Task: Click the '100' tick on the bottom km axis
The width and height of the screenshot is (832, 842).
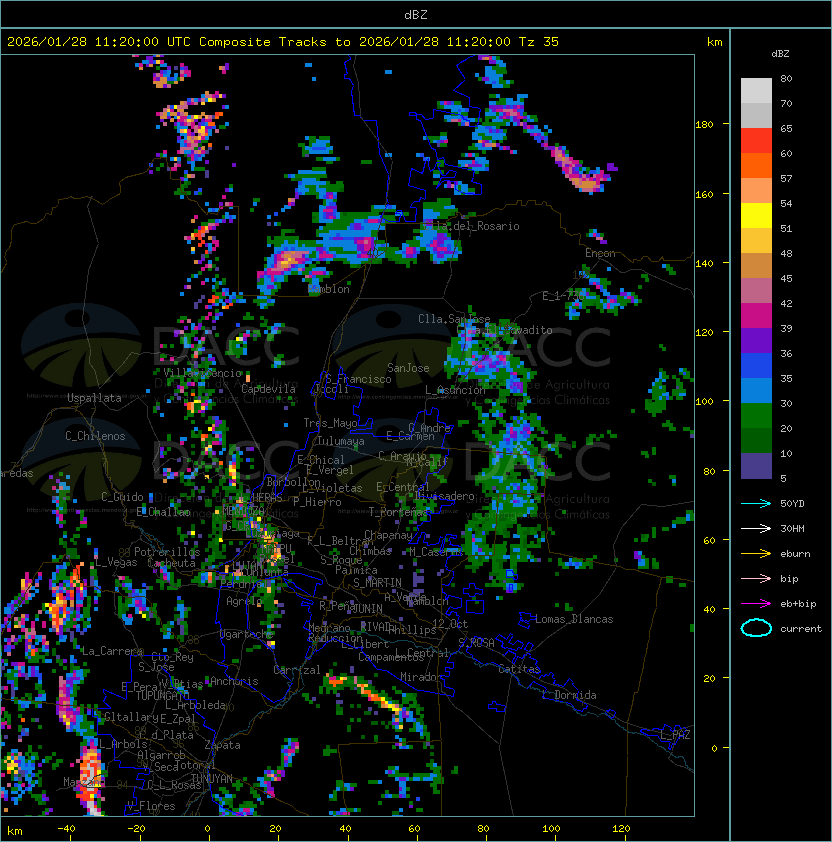Action: click(551, 829)
